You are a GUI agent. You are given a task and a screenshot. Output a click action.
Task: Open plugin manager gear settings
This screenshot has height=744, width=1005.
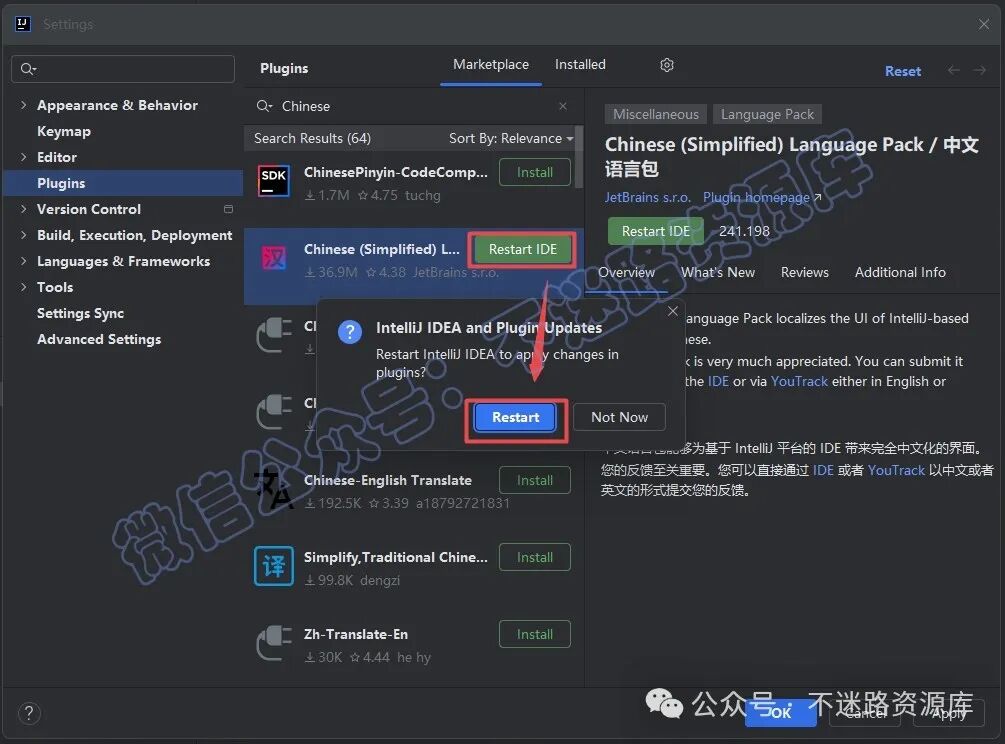(x=667, y=65)
